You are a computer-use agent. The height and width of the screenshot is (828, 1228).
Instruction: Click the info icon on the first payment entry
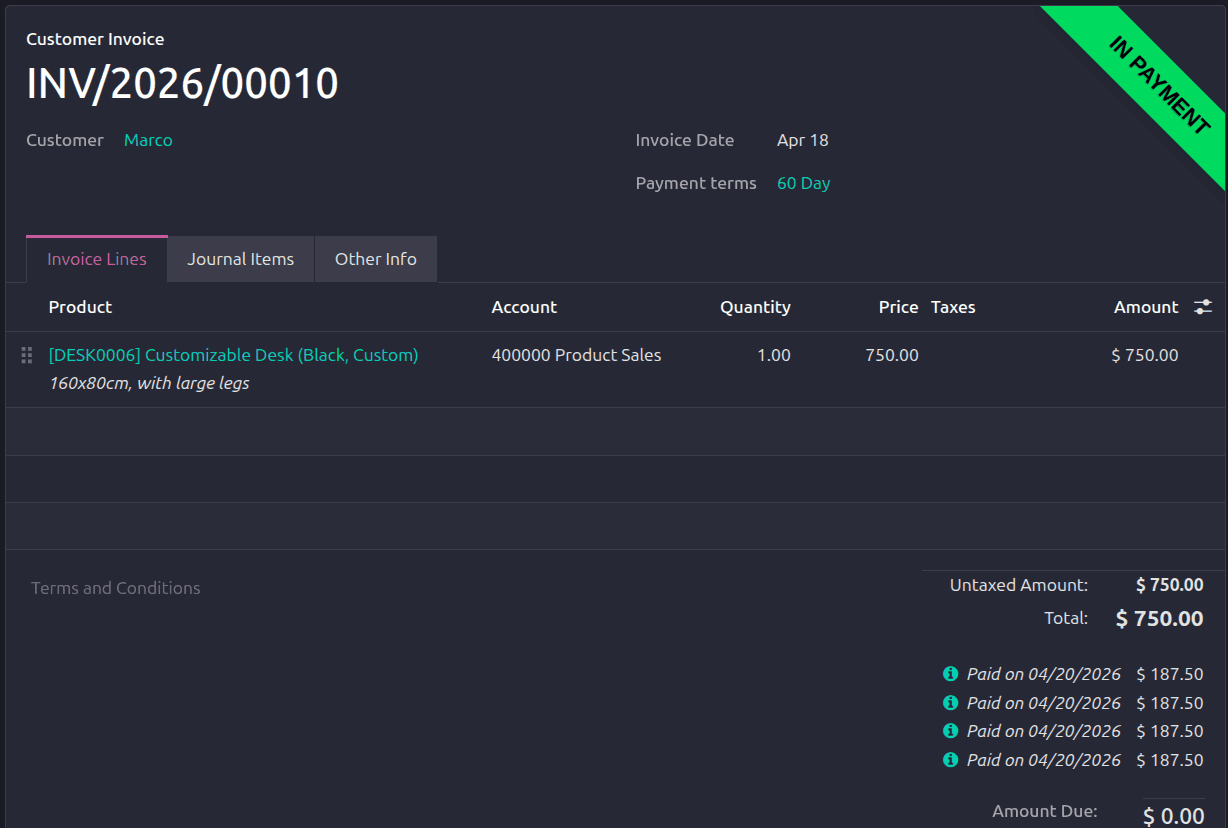point(950,674)
